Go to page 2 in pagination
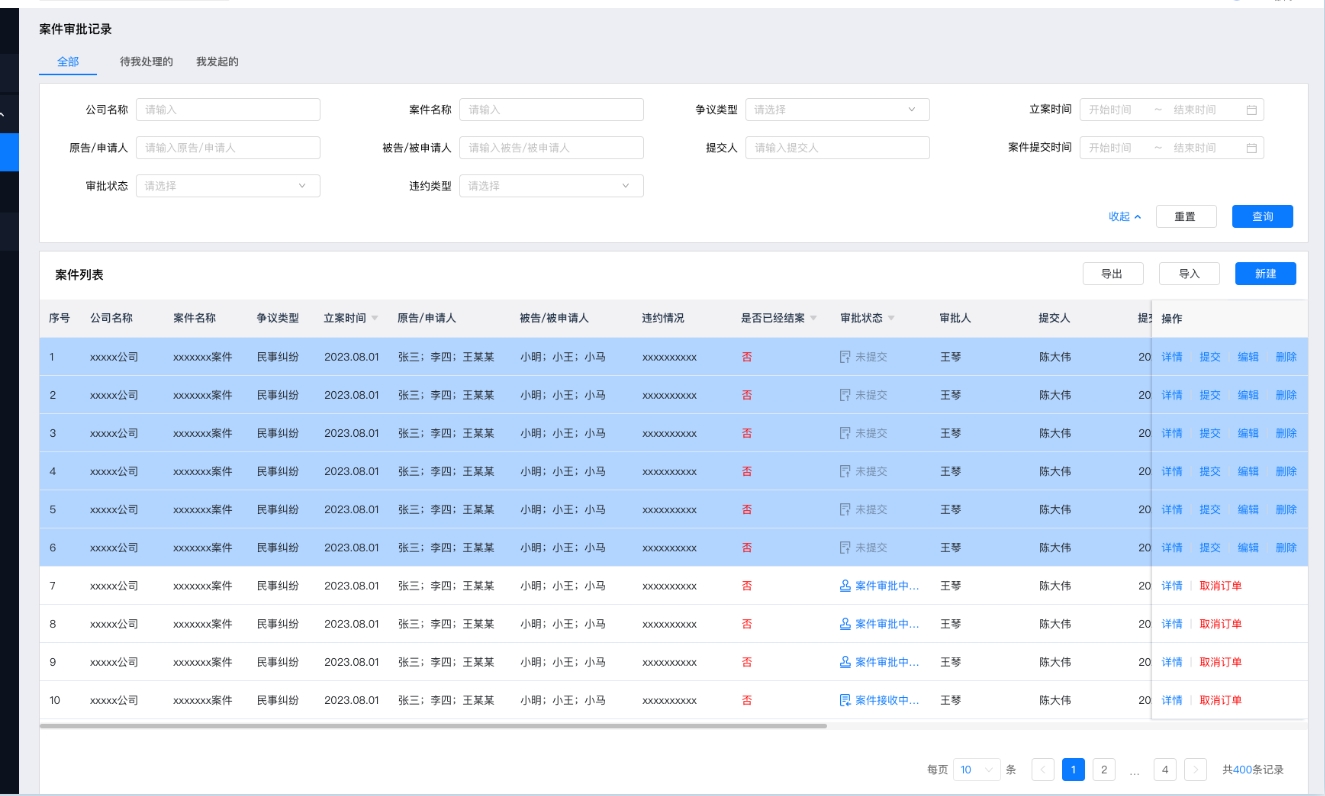 pyautogui.click(x=1104, y=769)
